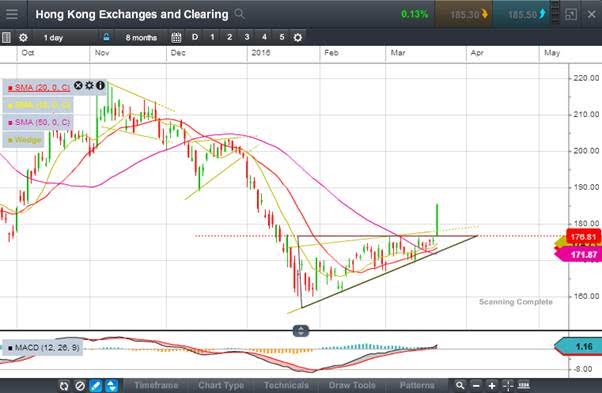Click the Feb label on the time axis

pyautogui.click(x=331, y=53)
